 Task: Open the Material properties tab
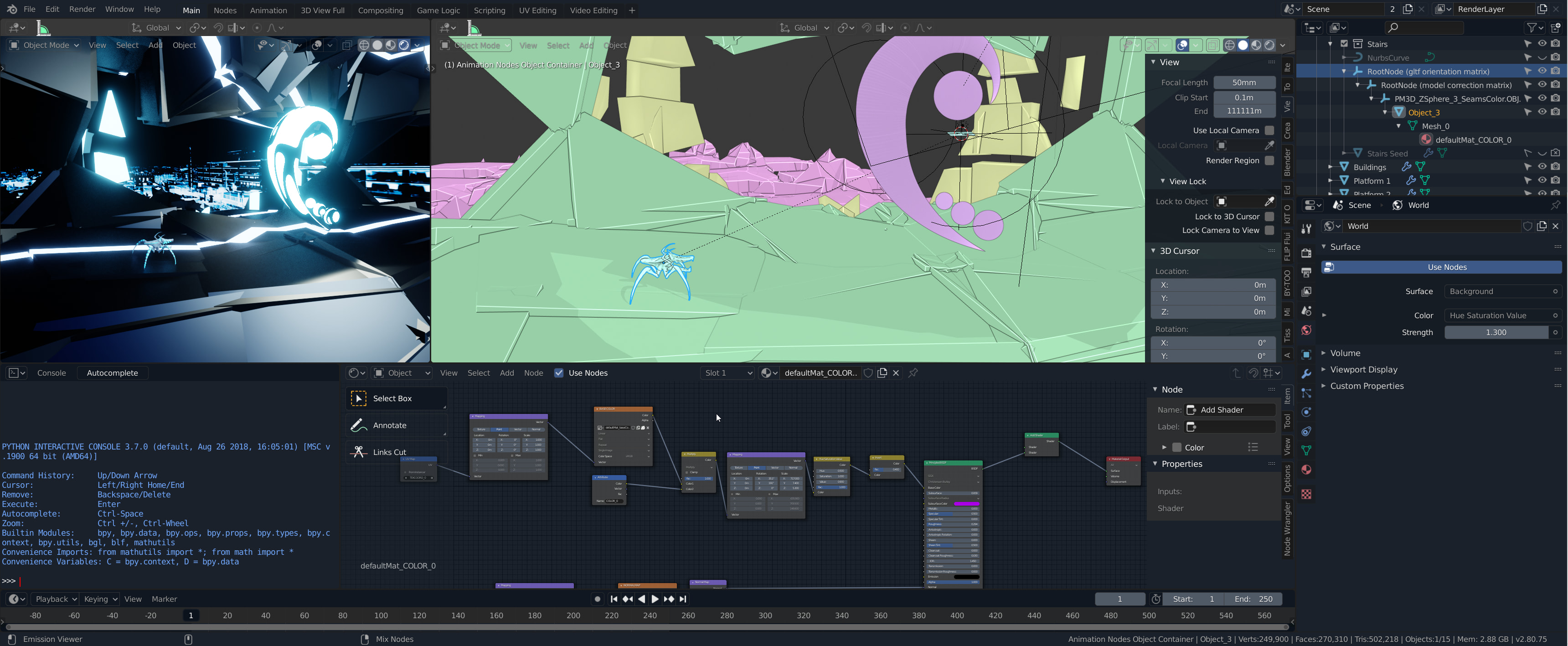point(1305,470)
